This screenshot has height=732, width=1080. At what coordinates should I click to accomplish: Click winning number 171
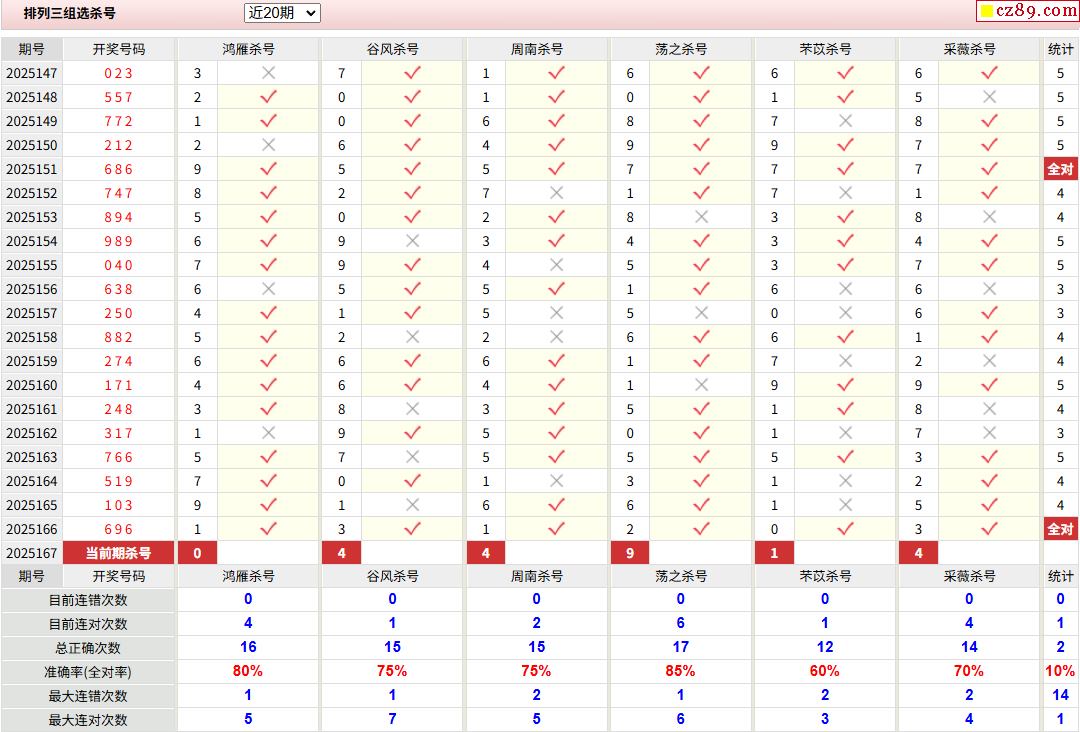pos(118,385)
